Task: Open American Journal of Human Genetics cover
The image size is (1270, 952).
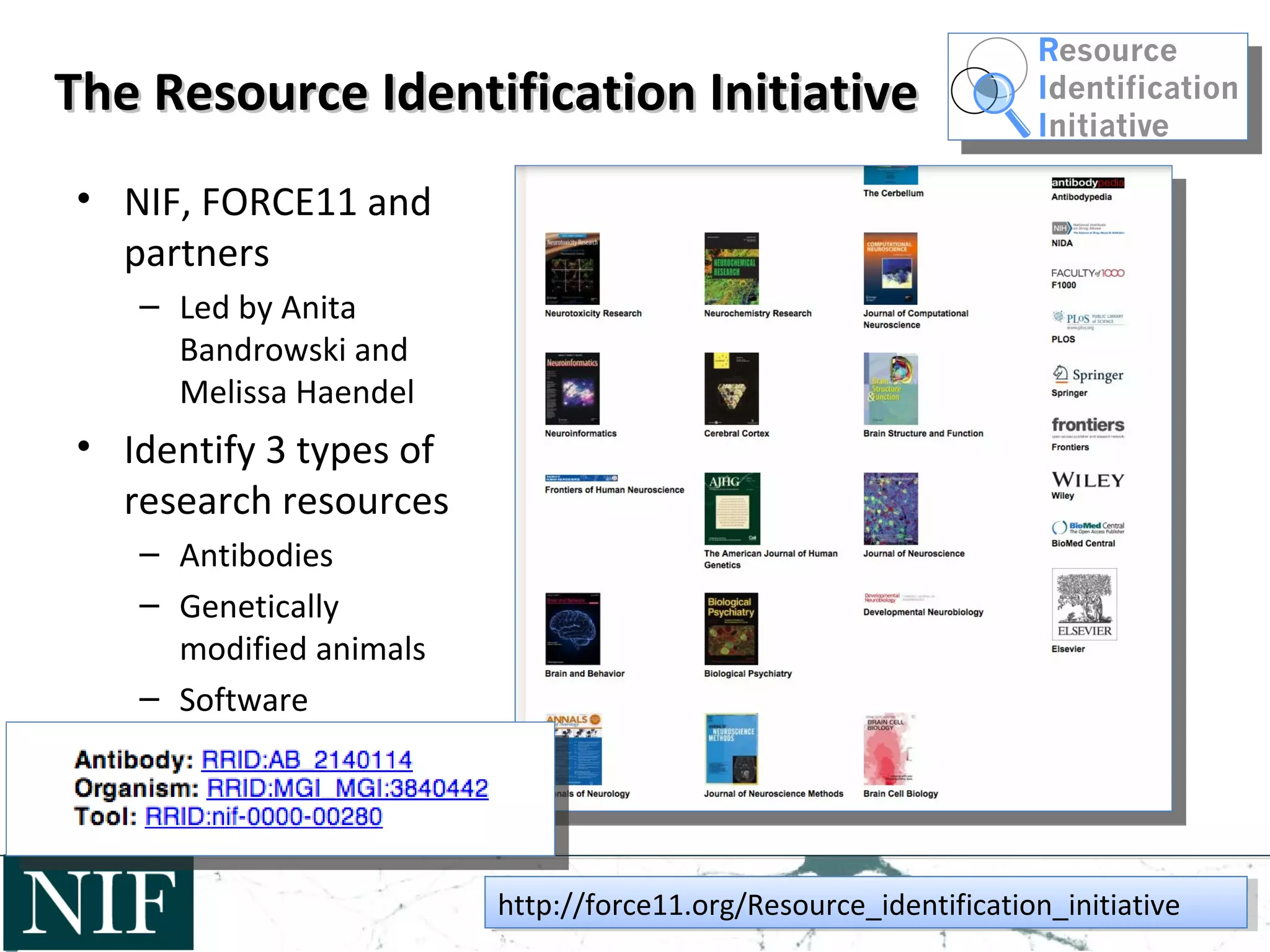Action: click(x=732, y=508)
